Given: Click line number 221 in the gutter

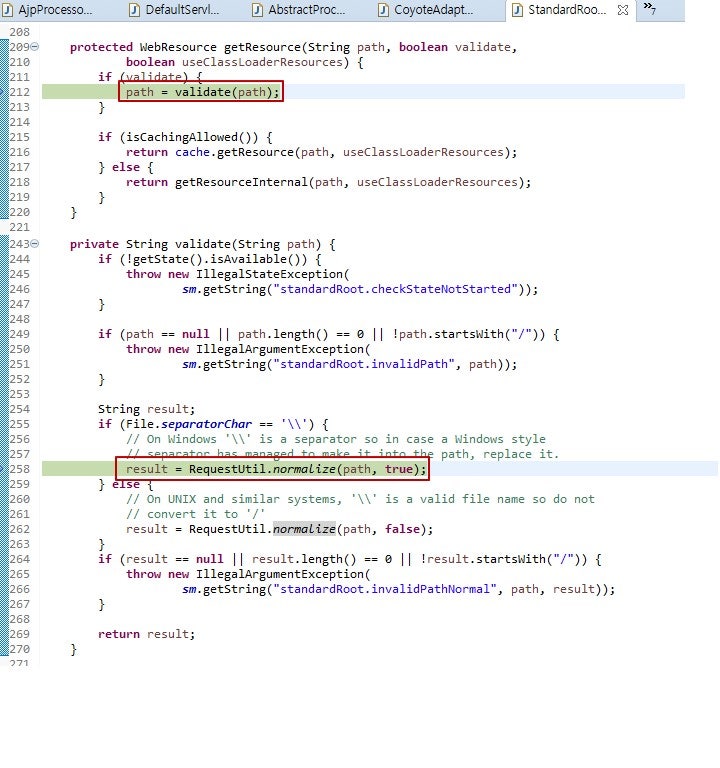Looking at the screenshot, I should (x=20, y=227).
